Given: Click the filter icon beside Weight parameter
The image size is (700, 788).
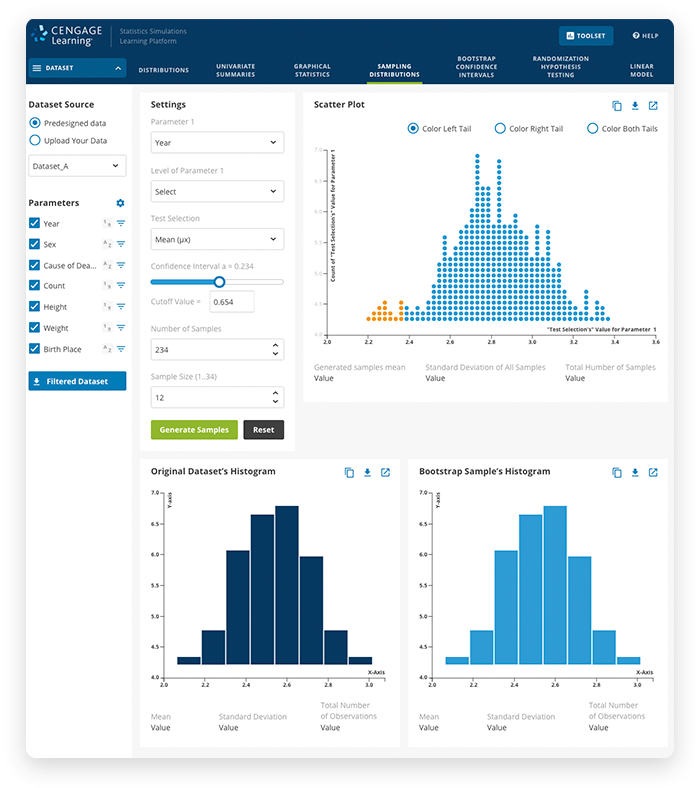Looking at the screenshot, I should tap(120, 328).
